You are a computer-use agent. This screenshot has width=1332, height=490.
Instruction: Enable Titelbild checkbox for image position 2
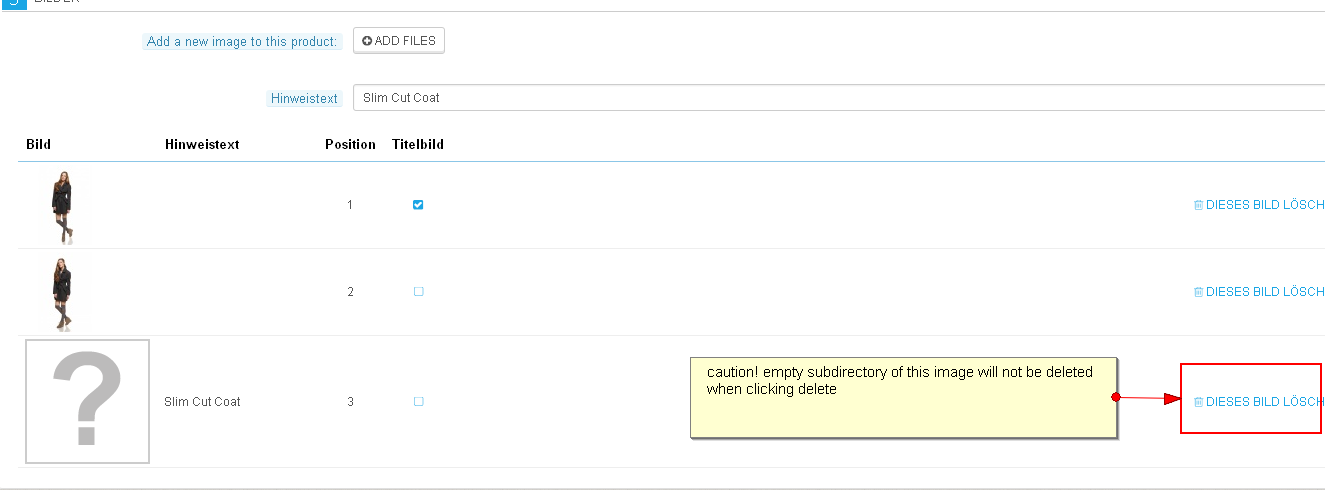(418, 292)
